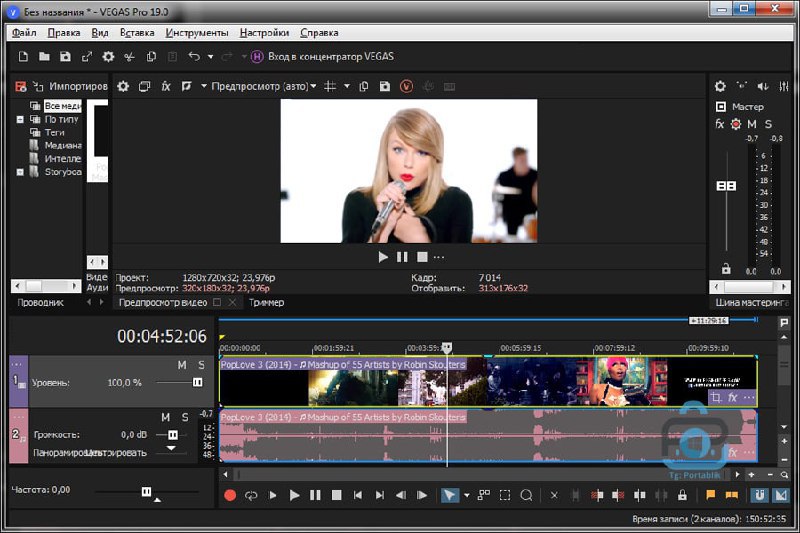800x533 pixels.
Task: Mute the master bus with the M button
Action: pos(752,124)
